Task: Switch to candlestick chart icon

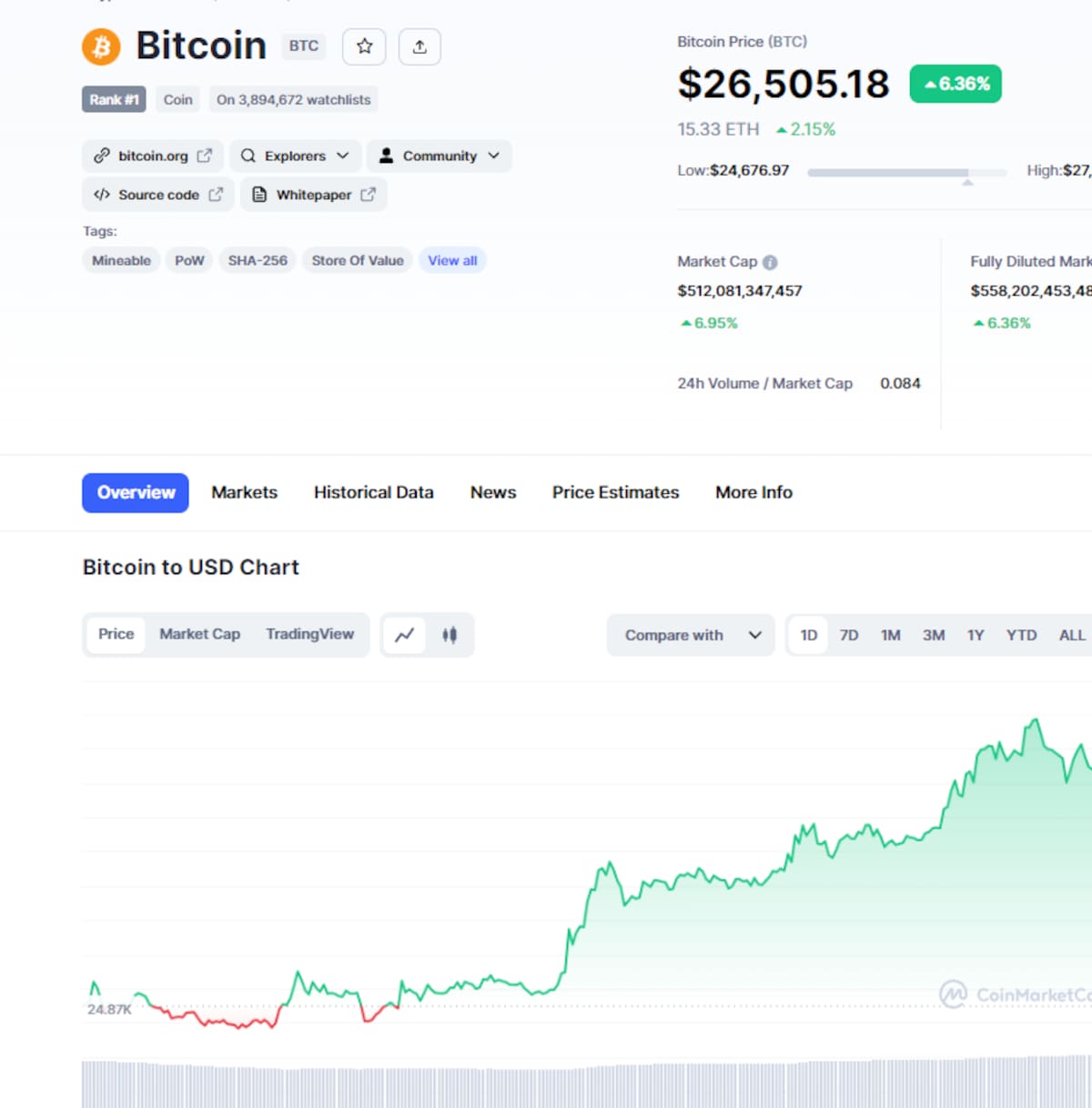Action: click(450, 635)
